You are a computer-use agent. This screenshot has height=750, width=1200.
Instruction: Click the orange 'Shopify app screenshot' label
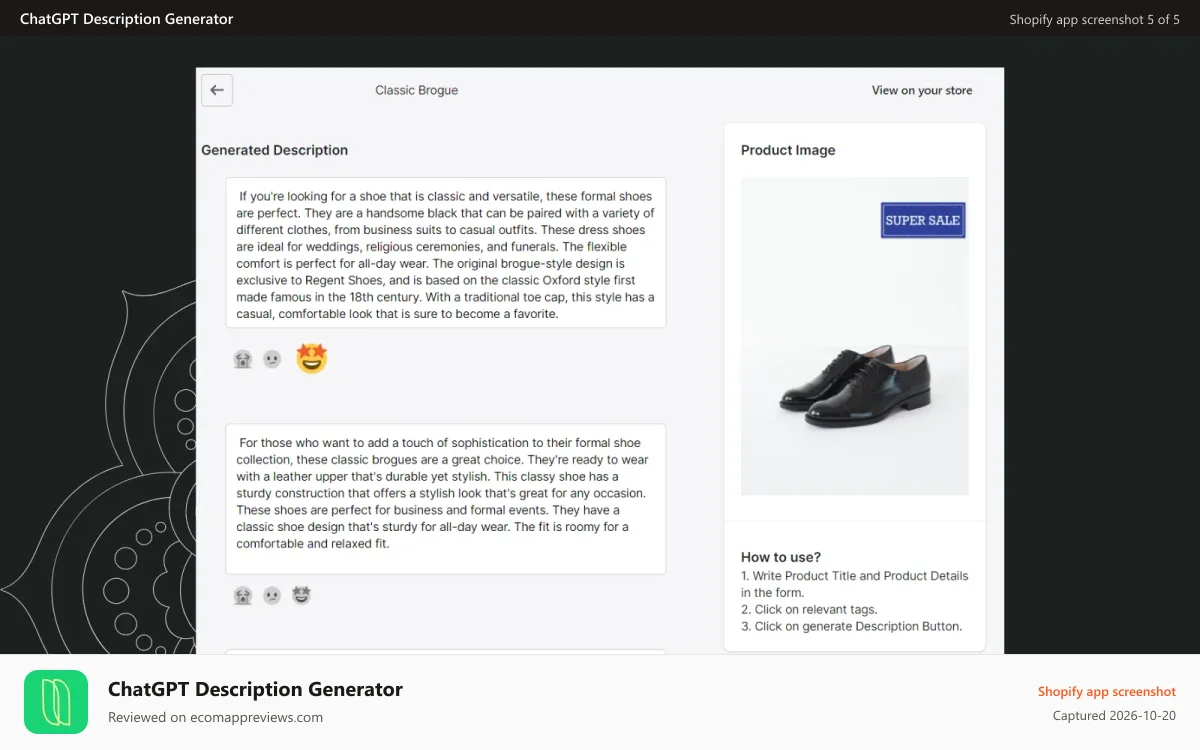(x=1107, y=691)
